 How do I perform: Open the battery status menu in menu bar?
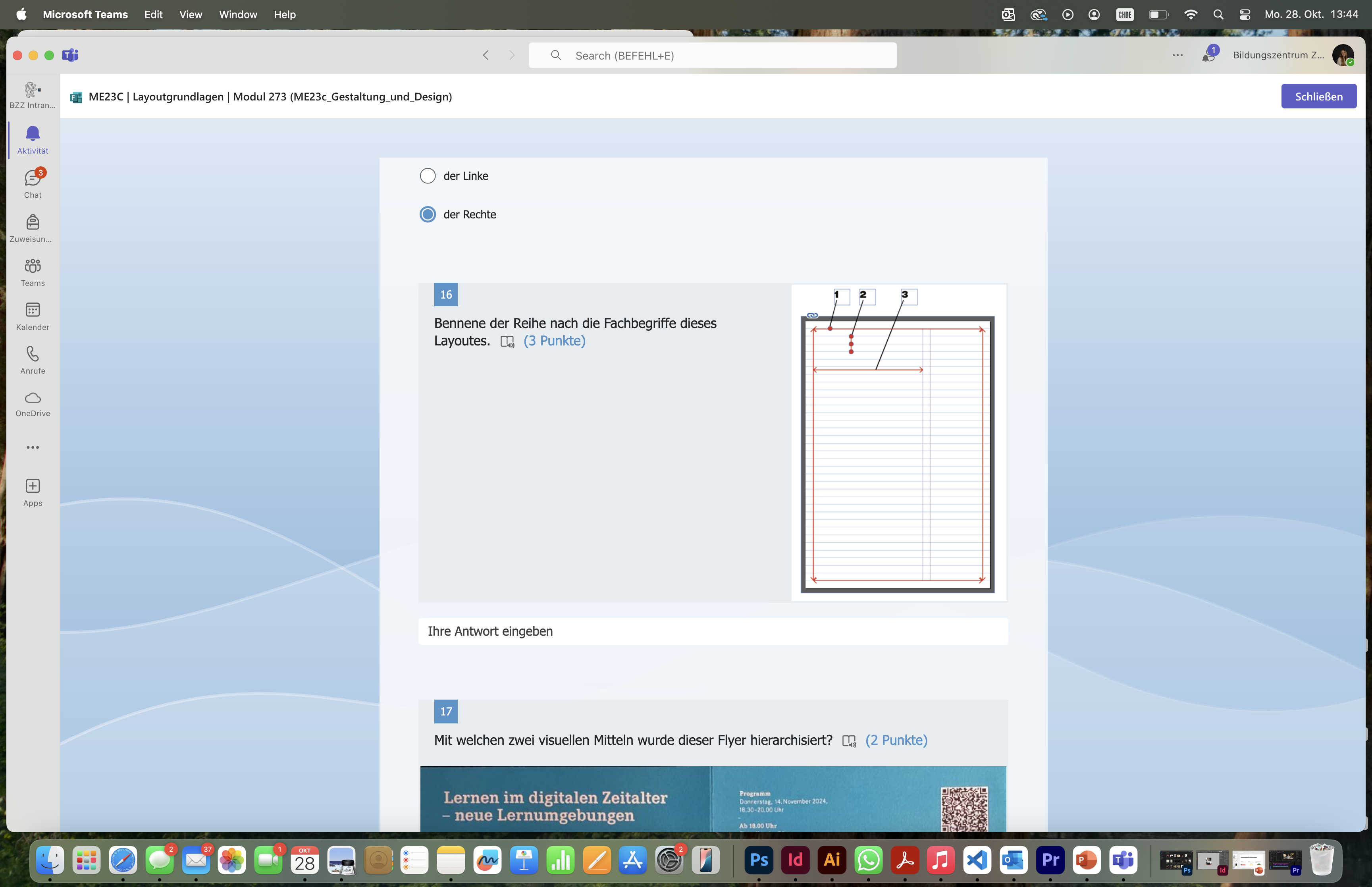tap(1158, 14)
